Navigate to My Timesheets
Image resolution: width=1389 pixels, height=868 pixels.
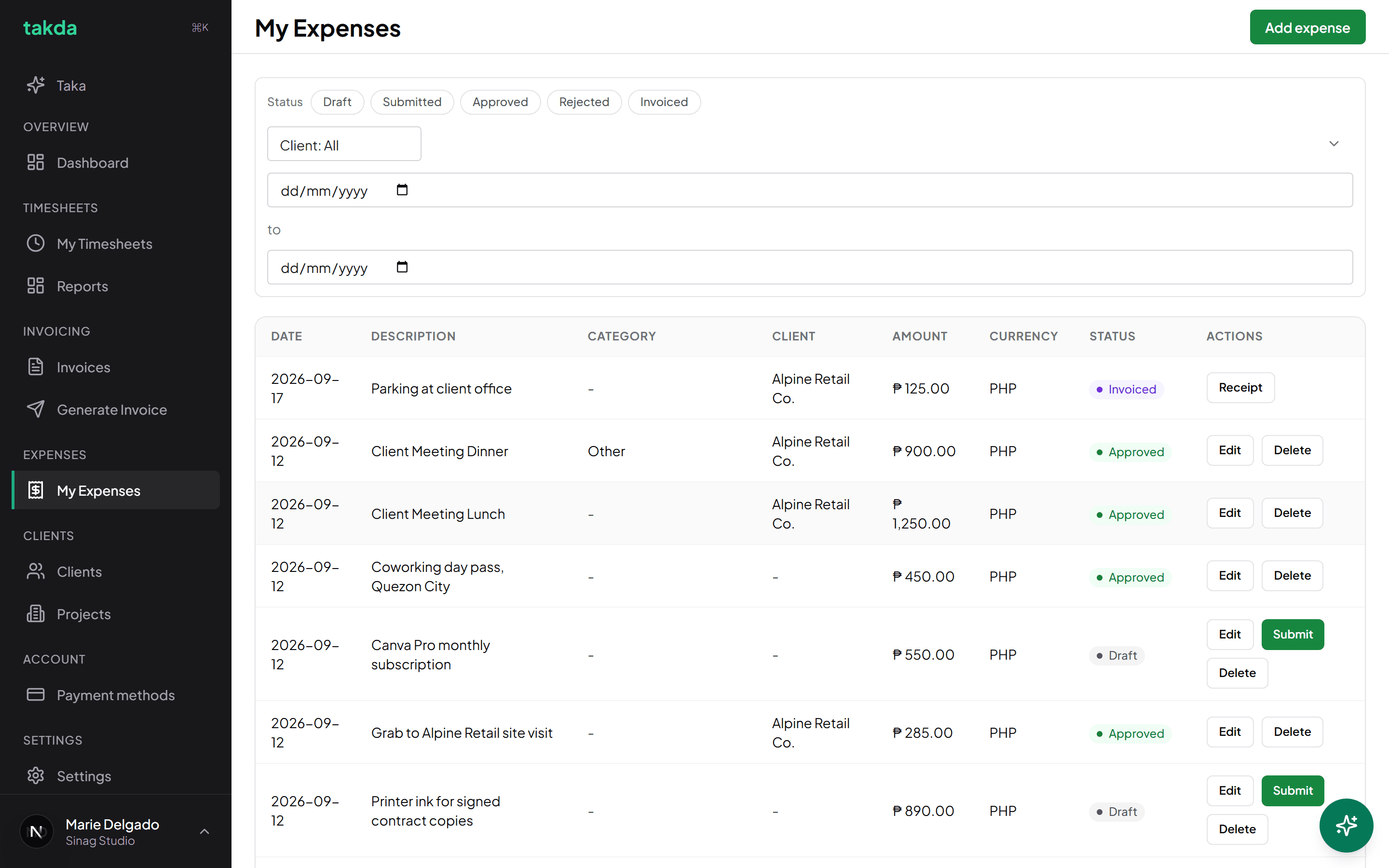pos(115,244)
